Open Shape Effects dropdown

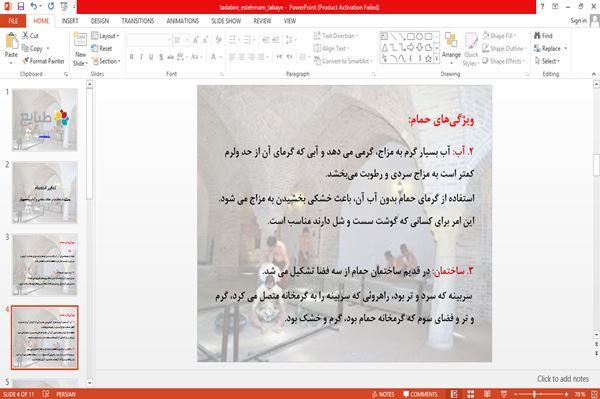click(x=504, y=61)
